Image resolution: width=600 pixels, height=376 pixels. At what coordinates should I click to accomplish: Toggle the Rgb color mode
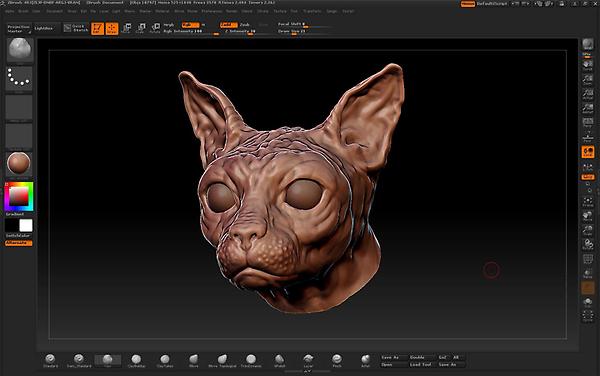click(191, 25)
